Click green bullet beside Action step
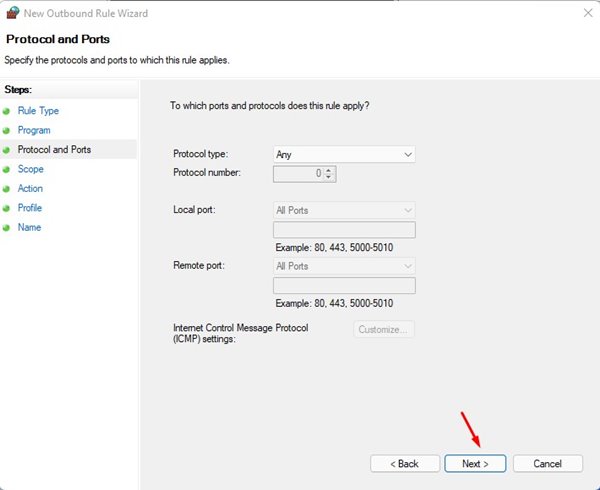600x490 pixels. click(7, 189)
